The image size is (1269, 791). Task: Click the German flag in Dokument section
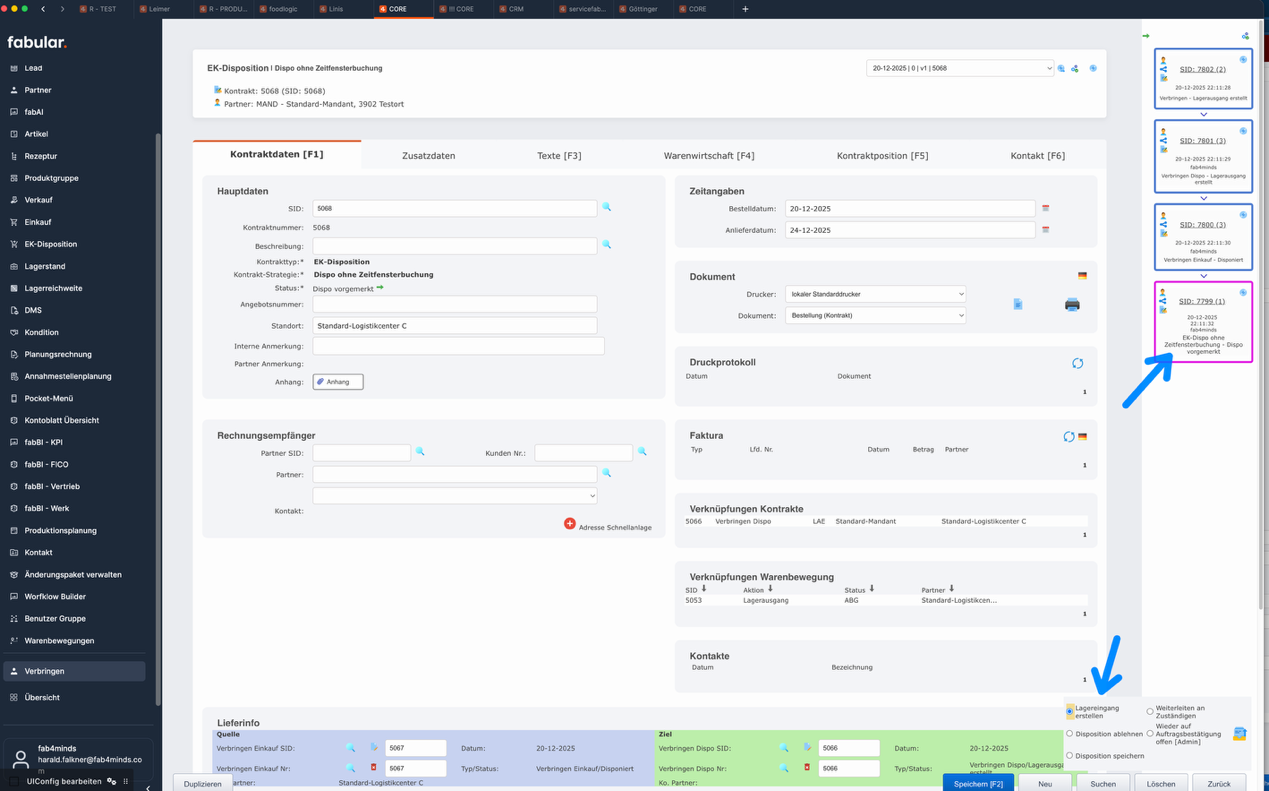click(x=1082, y=276)
